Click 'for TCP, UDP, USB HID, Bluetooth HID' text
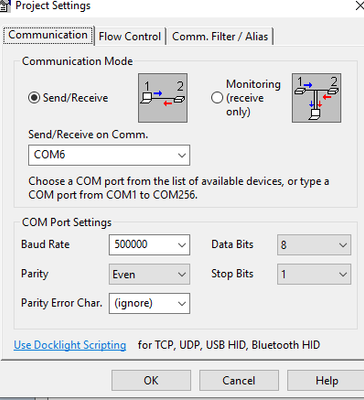The image size is (364, 400). (x=229, y=345)
